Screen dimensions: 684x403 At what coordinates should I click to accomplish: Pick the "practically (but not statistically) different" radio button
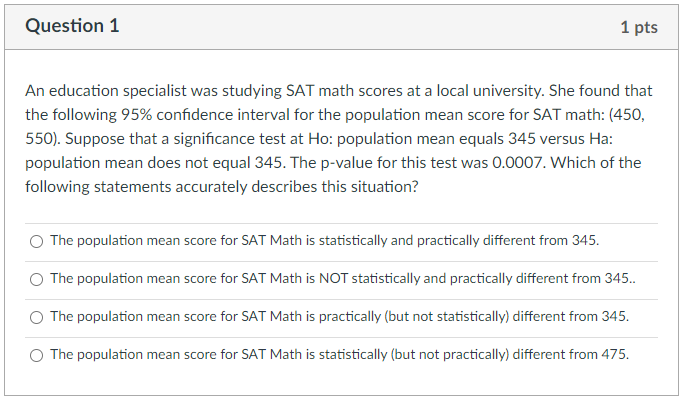pyautogui.click(x=37, y=317)
